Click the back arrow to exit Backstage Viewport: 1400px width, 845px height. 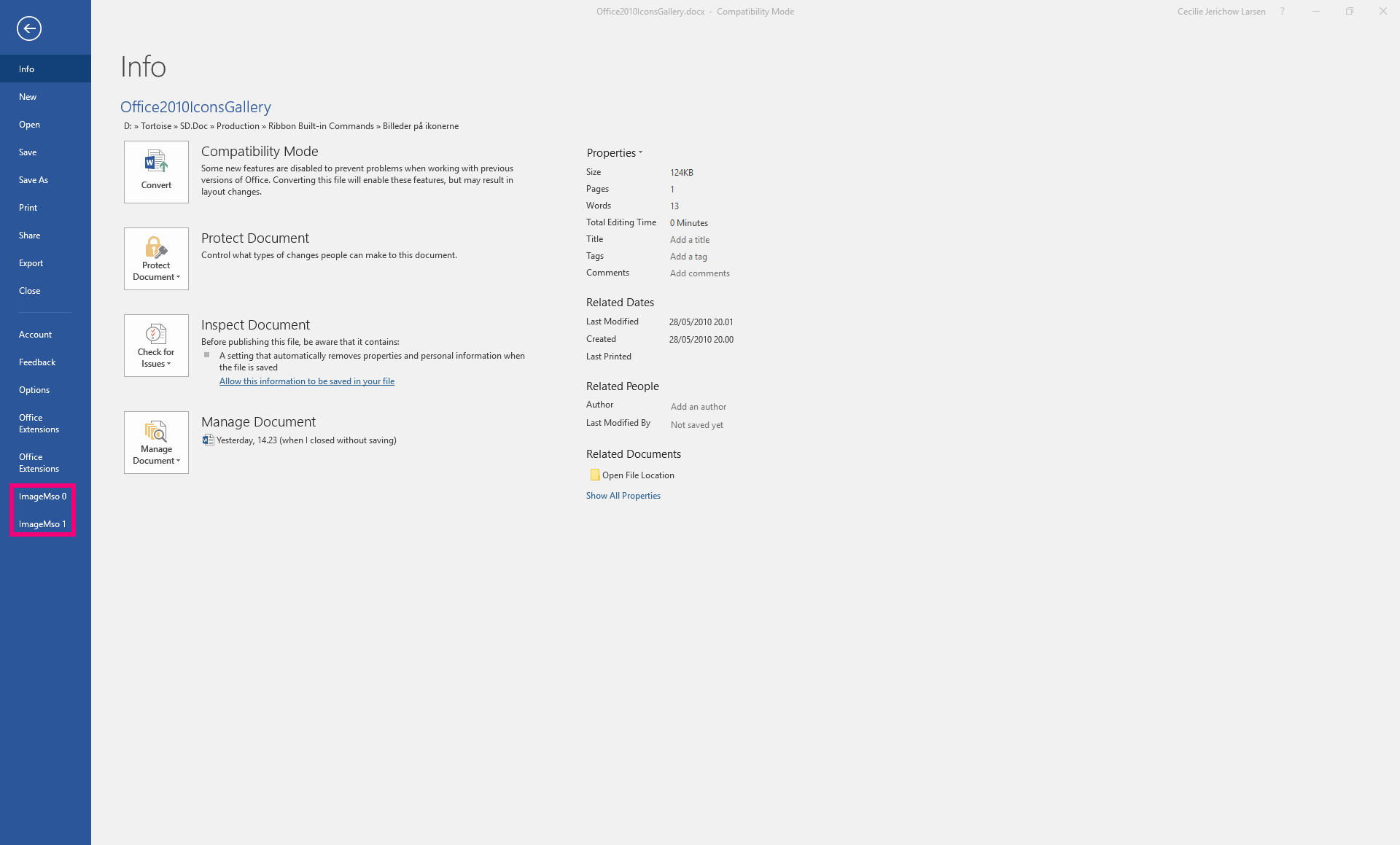29,28
